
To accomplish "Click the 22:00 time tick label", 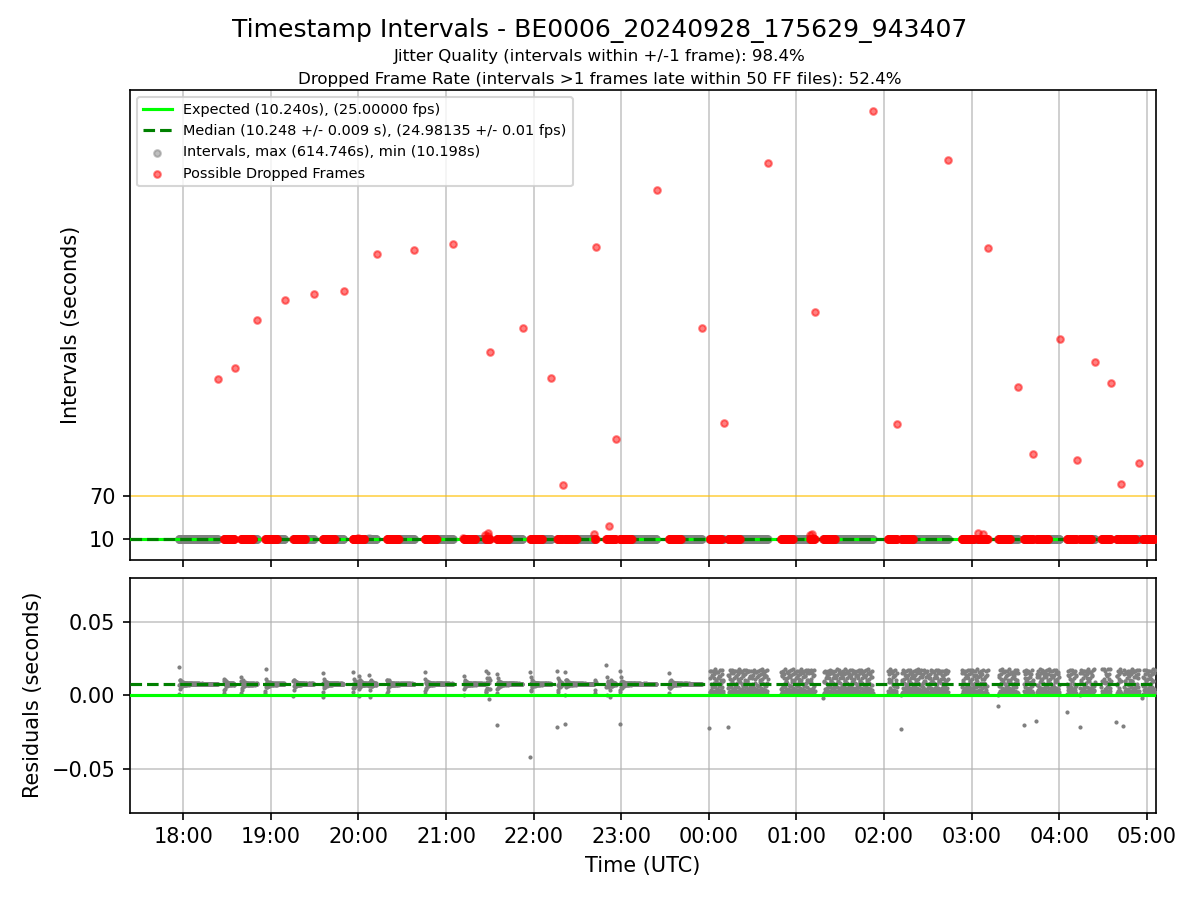I will click(x=533, y=834).
